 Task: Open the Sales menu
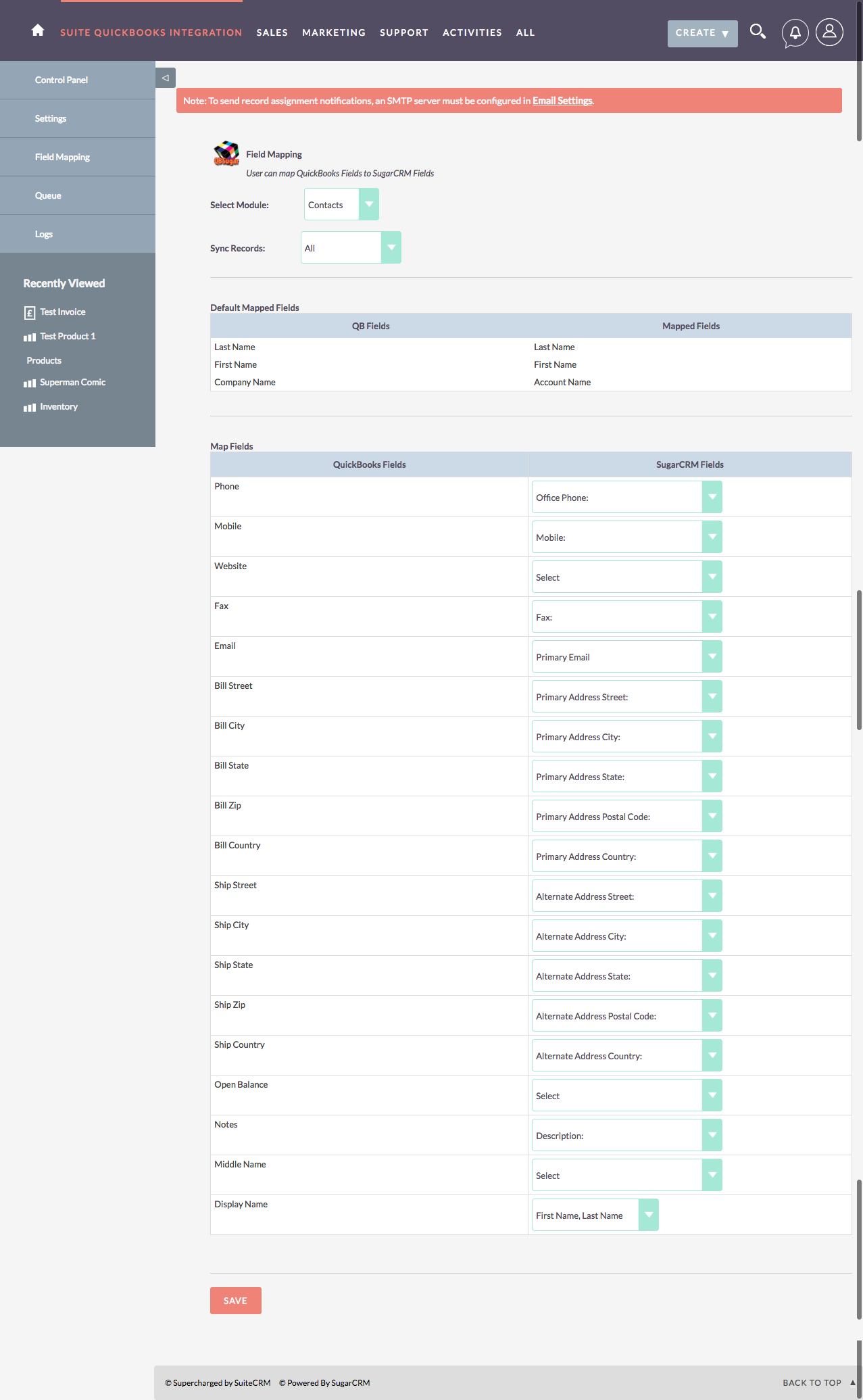[272, 32]
